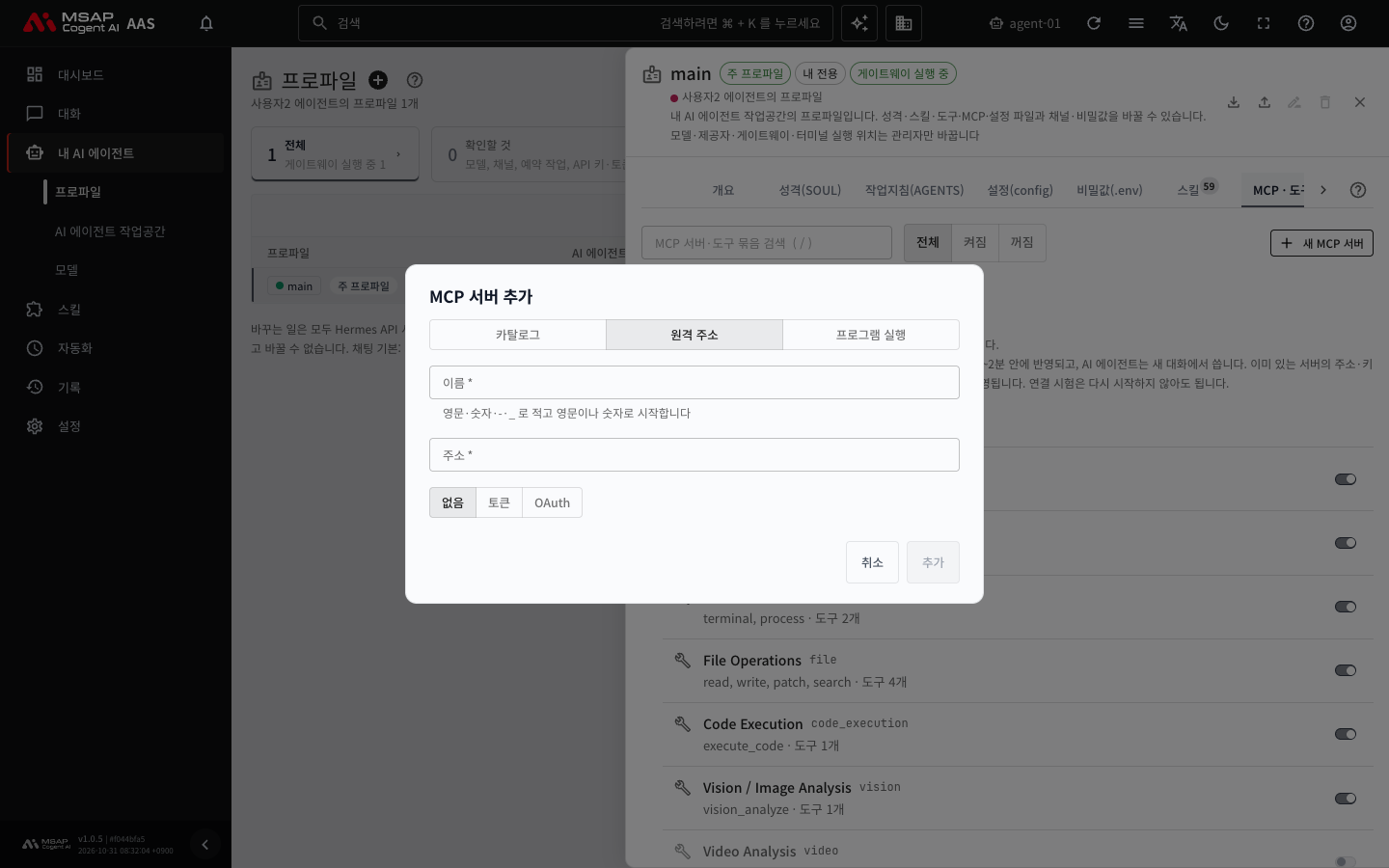Upload to the main profile
The height and width of the screenshot is (868, 1389).
(x=1265, y=102)
